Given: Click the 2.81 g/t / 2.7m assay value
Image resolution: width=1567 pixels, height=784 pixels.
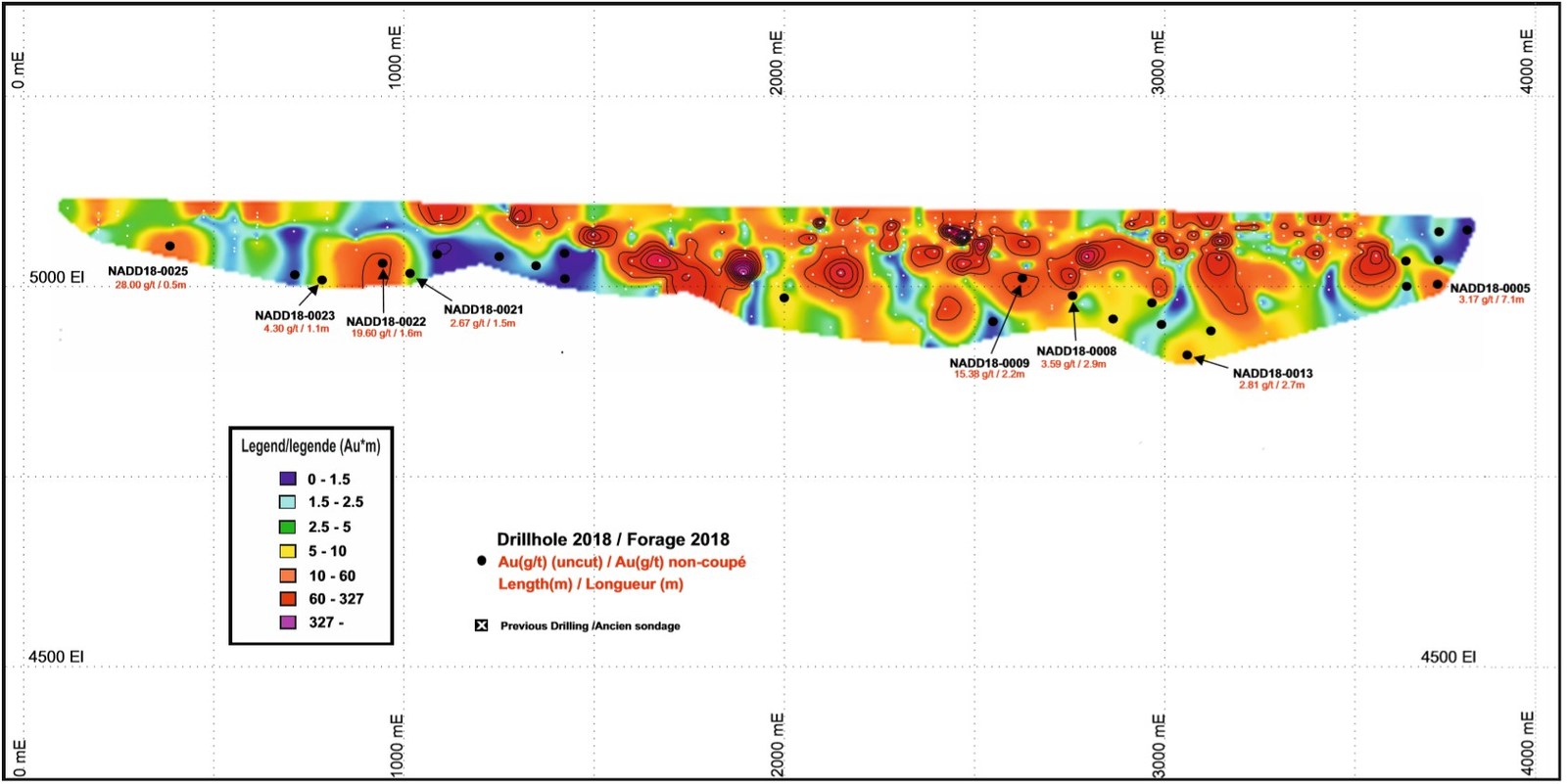Looking at the screenshot, I should tap(1271, 385).
